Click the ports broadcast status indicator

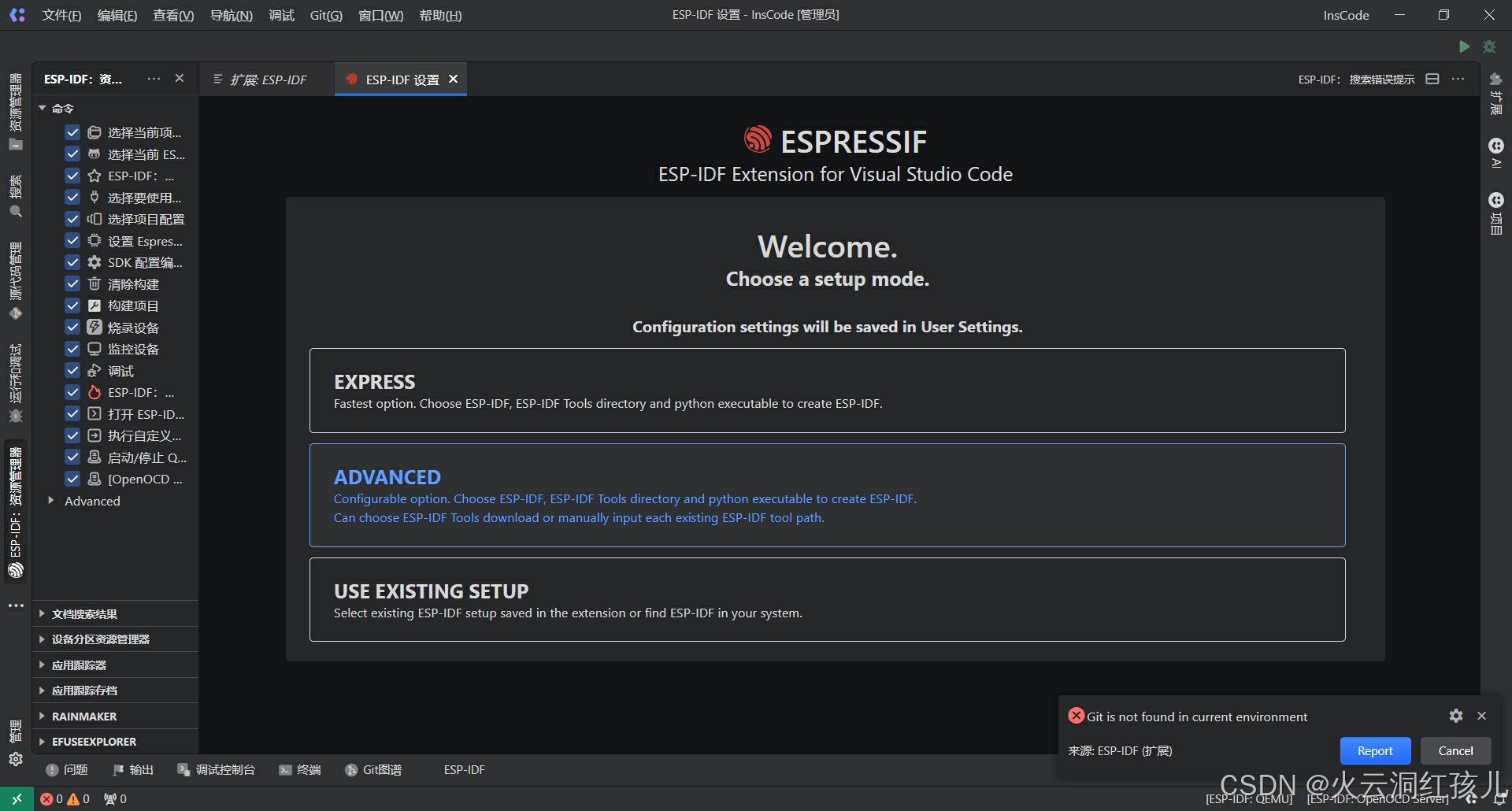pyautogui.click(x=115, y=798)
